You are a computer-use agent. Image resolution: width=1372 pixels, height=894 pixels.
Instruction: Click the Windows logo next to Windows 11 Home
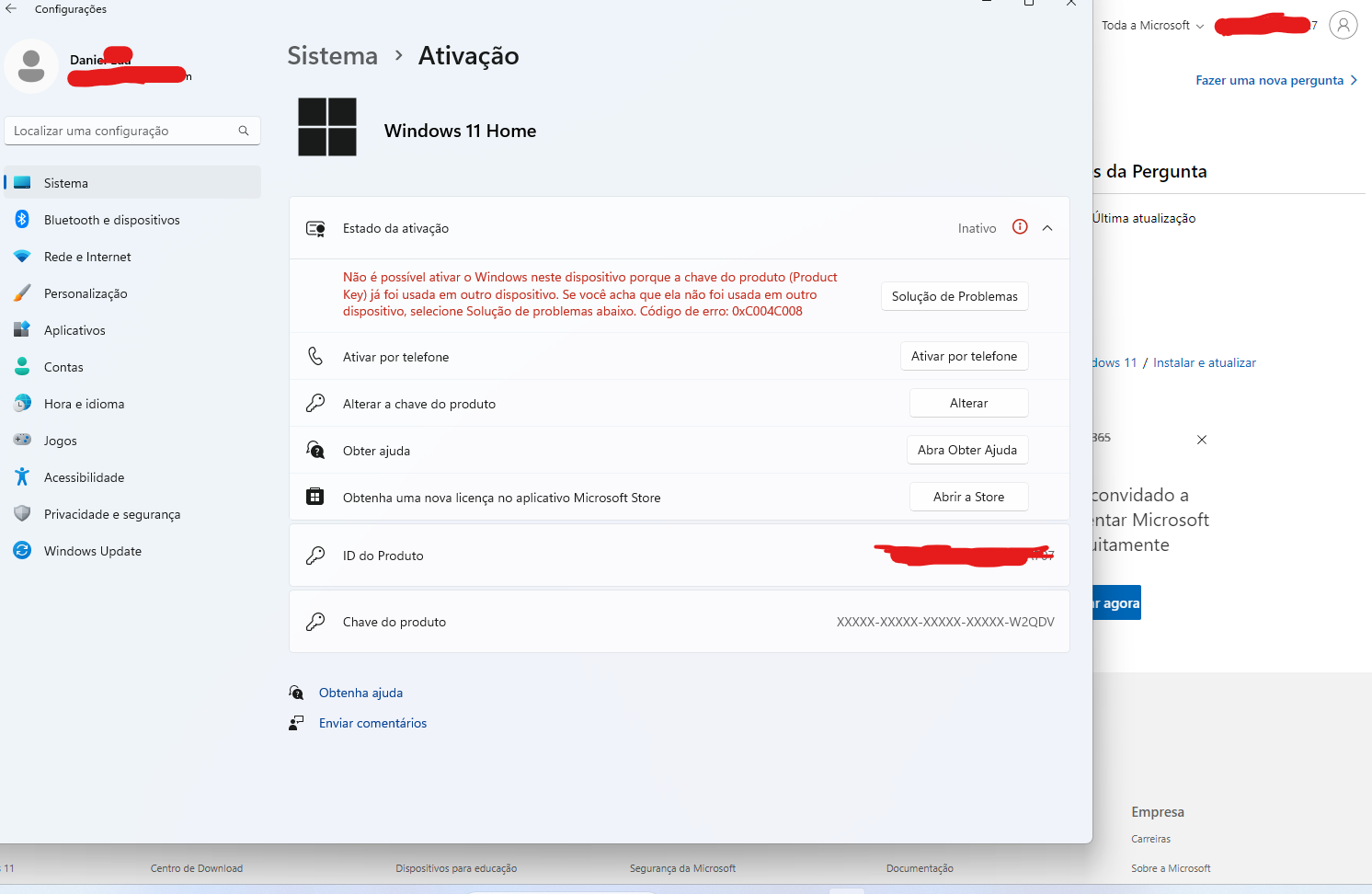tap(327, 127)
